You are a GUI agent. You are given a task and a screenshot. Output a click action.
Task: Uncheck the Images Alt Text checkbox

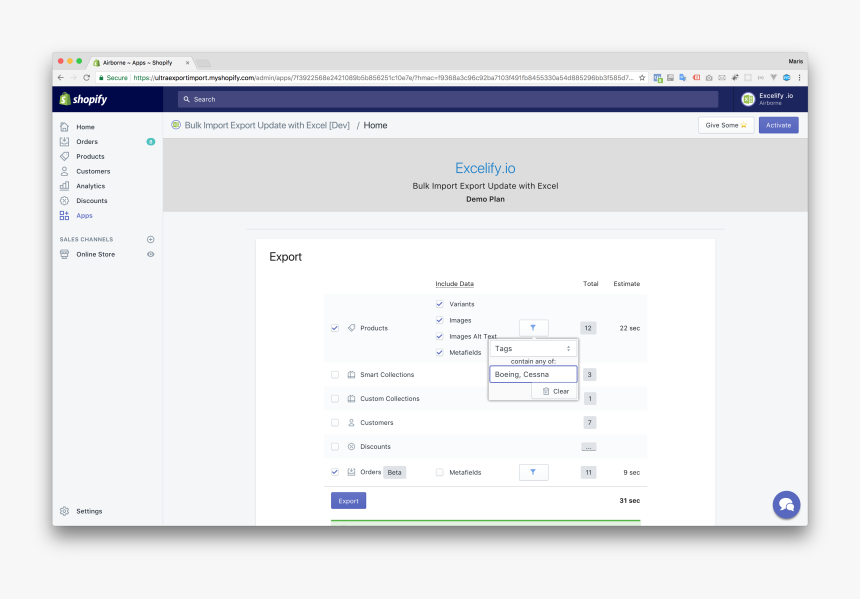pyautogui.click(x=439, y=336)
